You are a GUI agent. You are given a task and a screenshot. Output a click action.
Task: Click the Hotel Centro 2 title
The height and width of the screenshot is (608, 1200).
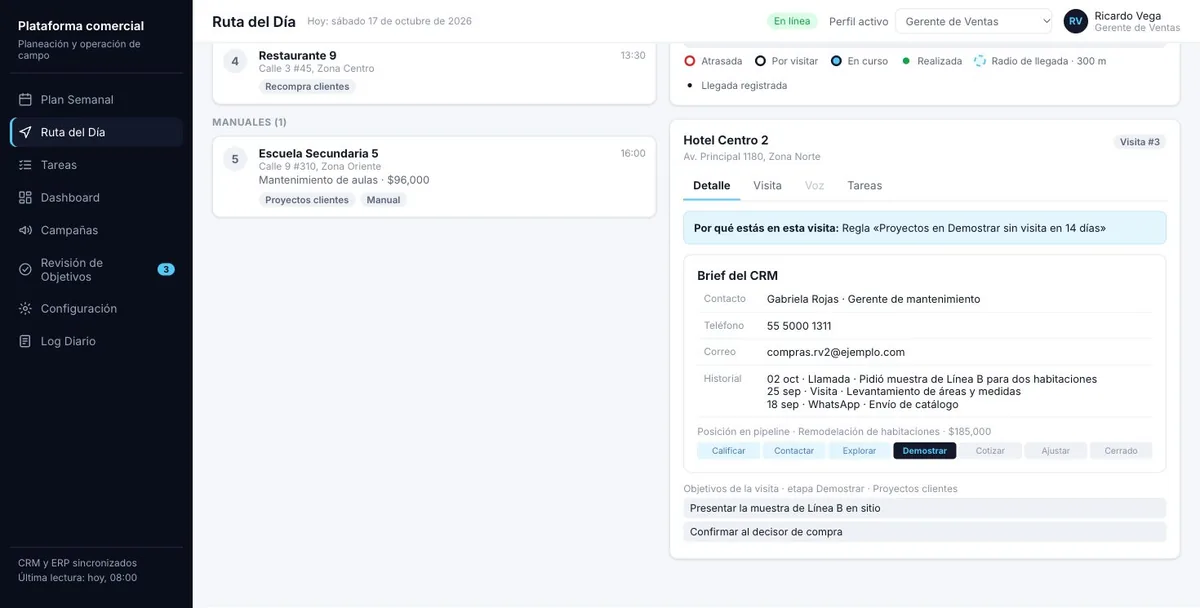click(x=726, y=140)
